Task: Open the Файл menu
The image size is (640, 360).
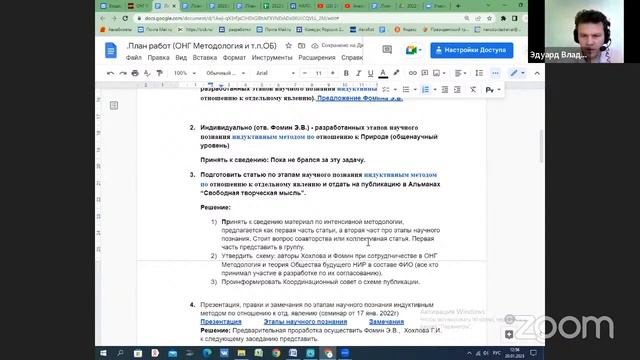Action: 133,58
